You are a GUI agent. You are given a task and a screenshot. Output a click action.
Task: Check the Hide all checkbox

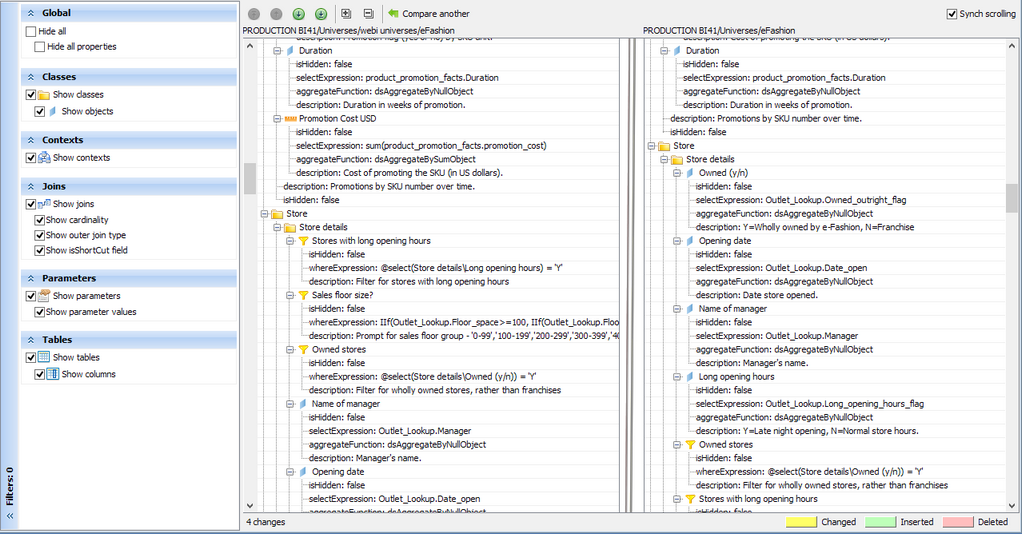click(x=31, y=31)
